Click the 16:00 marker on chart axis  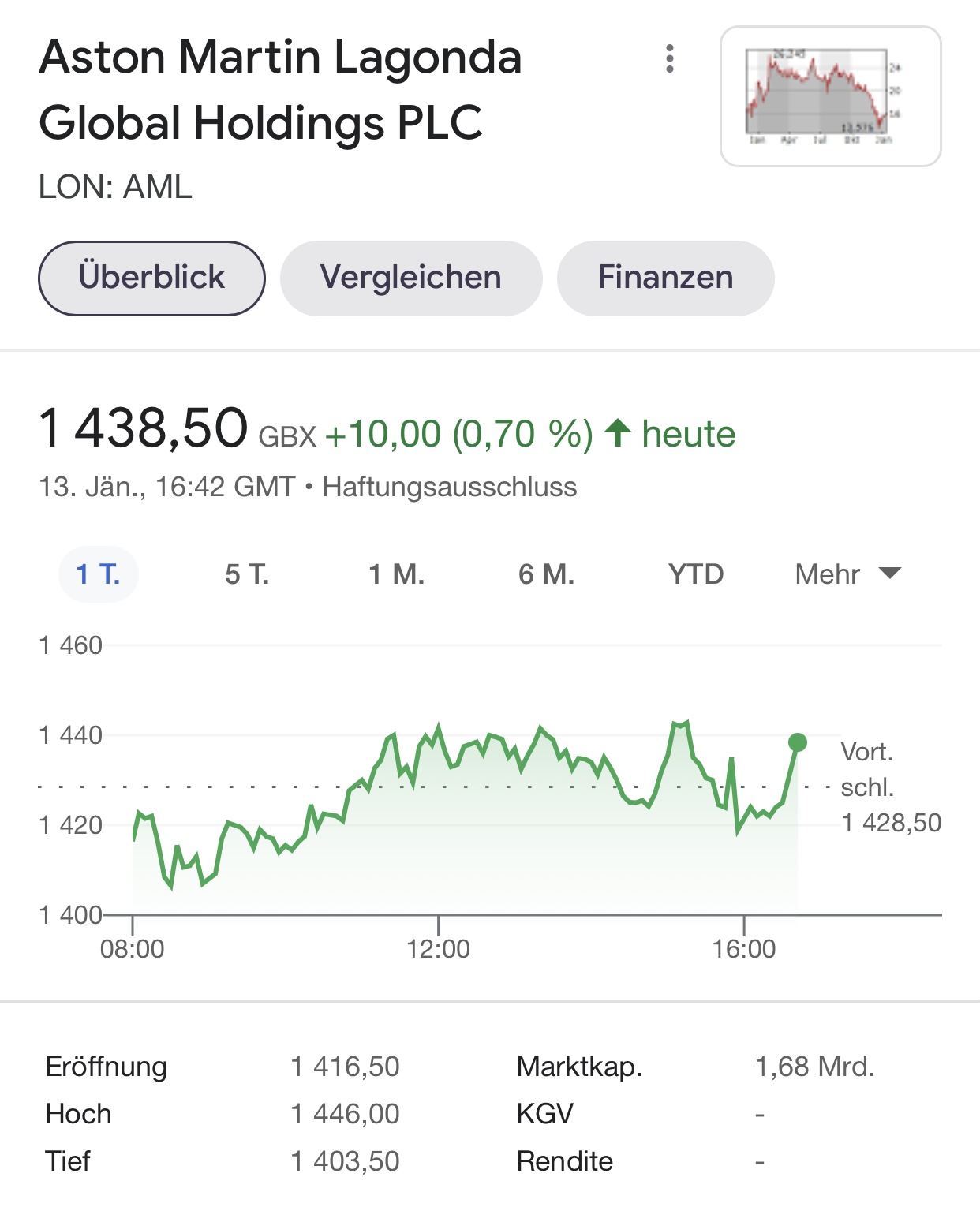click(744, 947)
